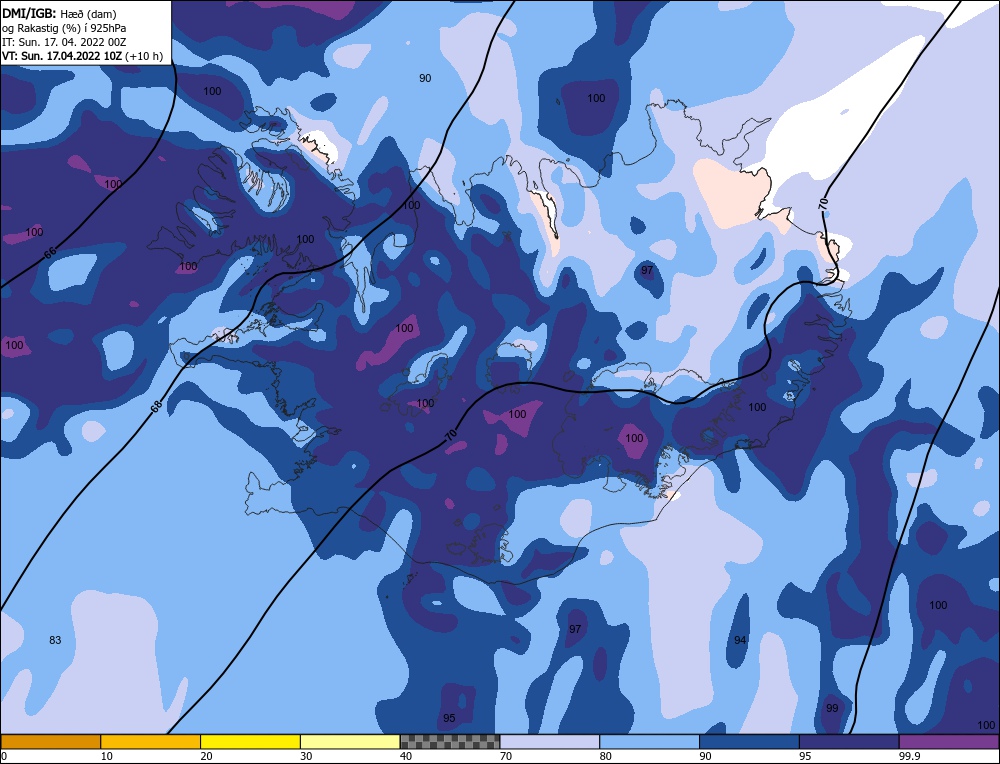This screenshot has height=764, width=1000.
Task: Click the 'og Rakastig (%) í 925hPa' line
Action: tap(64, 28)
